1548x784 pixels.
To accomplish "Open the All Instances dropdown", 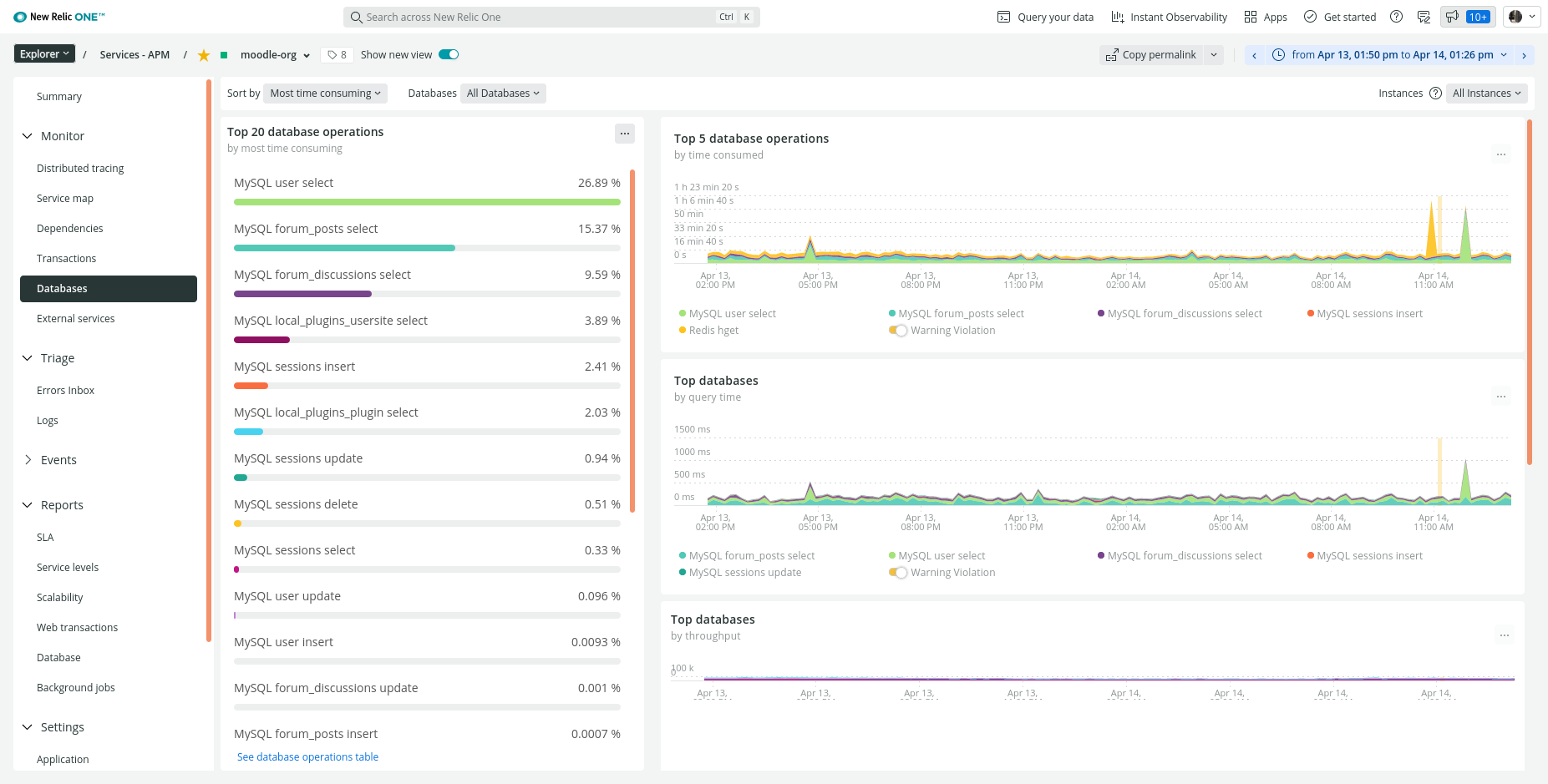I will click(1487, 94).
